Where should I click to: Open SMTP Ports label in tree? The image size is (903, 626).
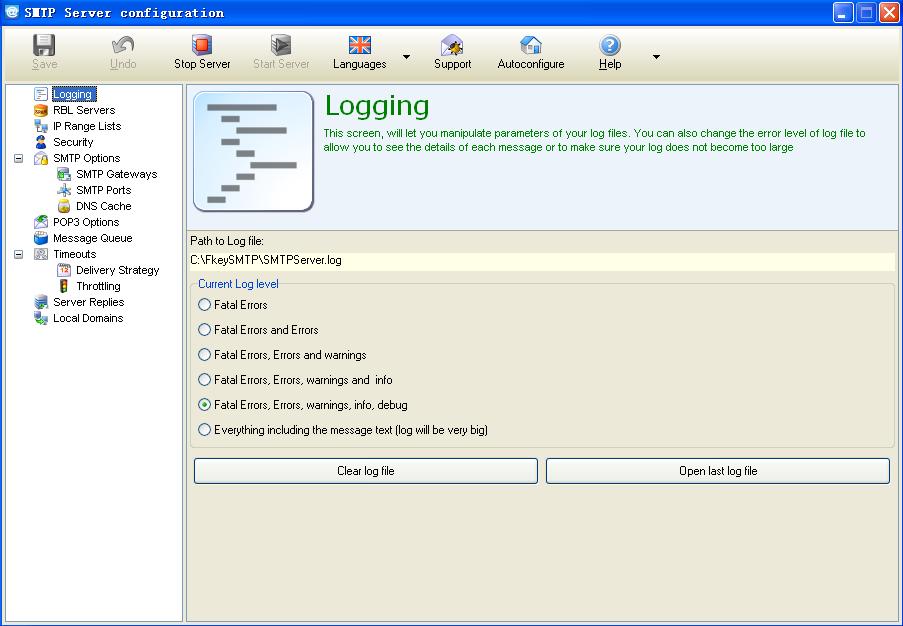click(x=104, y=190)
